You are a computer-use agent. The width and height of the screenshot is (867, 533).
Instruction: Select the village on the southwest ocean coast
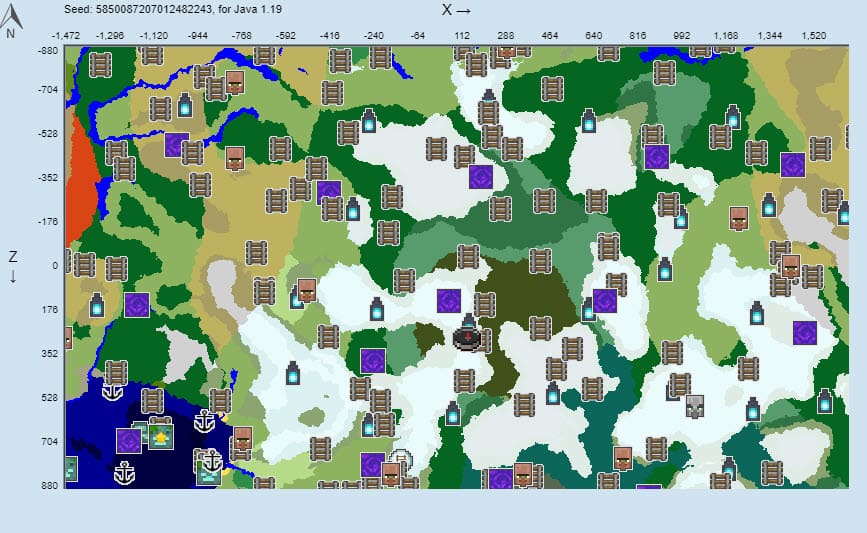click(x=243, y=438)
